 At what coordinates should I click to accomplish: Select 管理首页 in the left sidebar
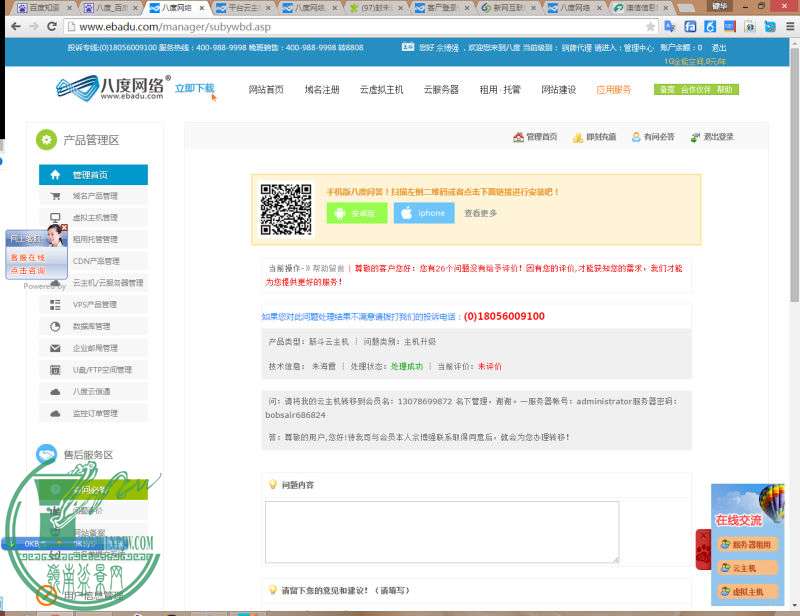pos(93,175)
